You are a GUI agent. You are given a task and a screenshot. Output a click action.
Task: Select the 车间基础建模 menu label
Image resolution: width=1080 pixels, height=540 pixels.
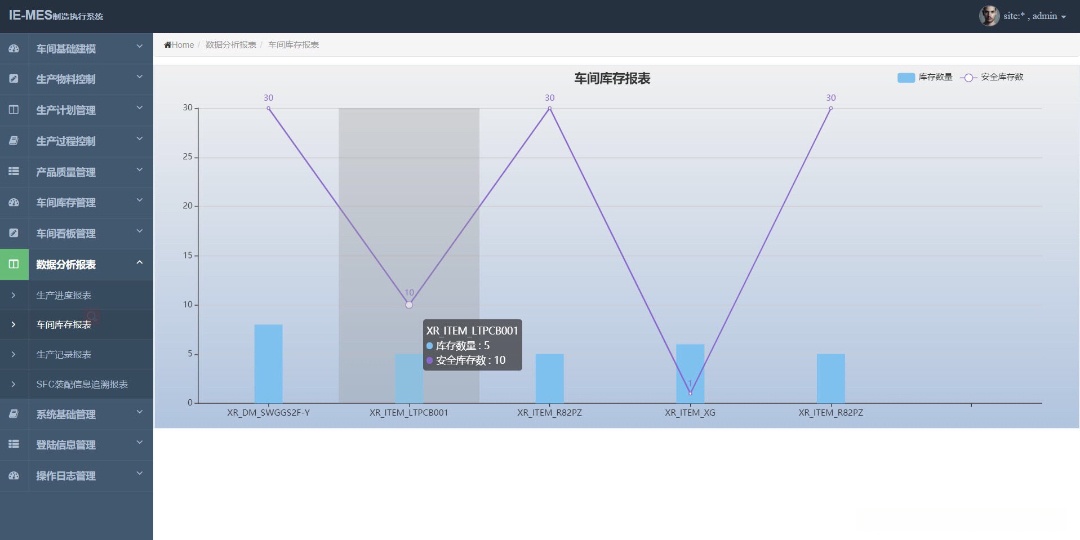tap(66, 49)
